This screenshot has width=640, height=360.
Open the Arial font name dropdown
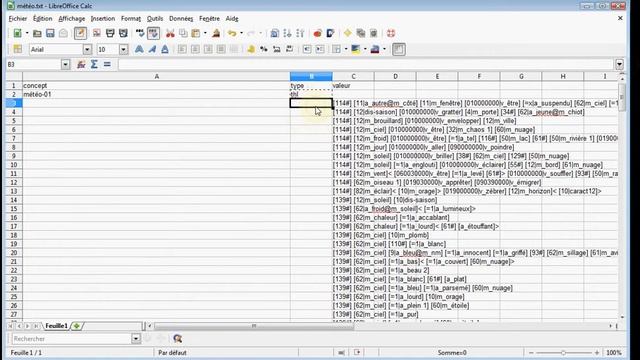(87, 50)
